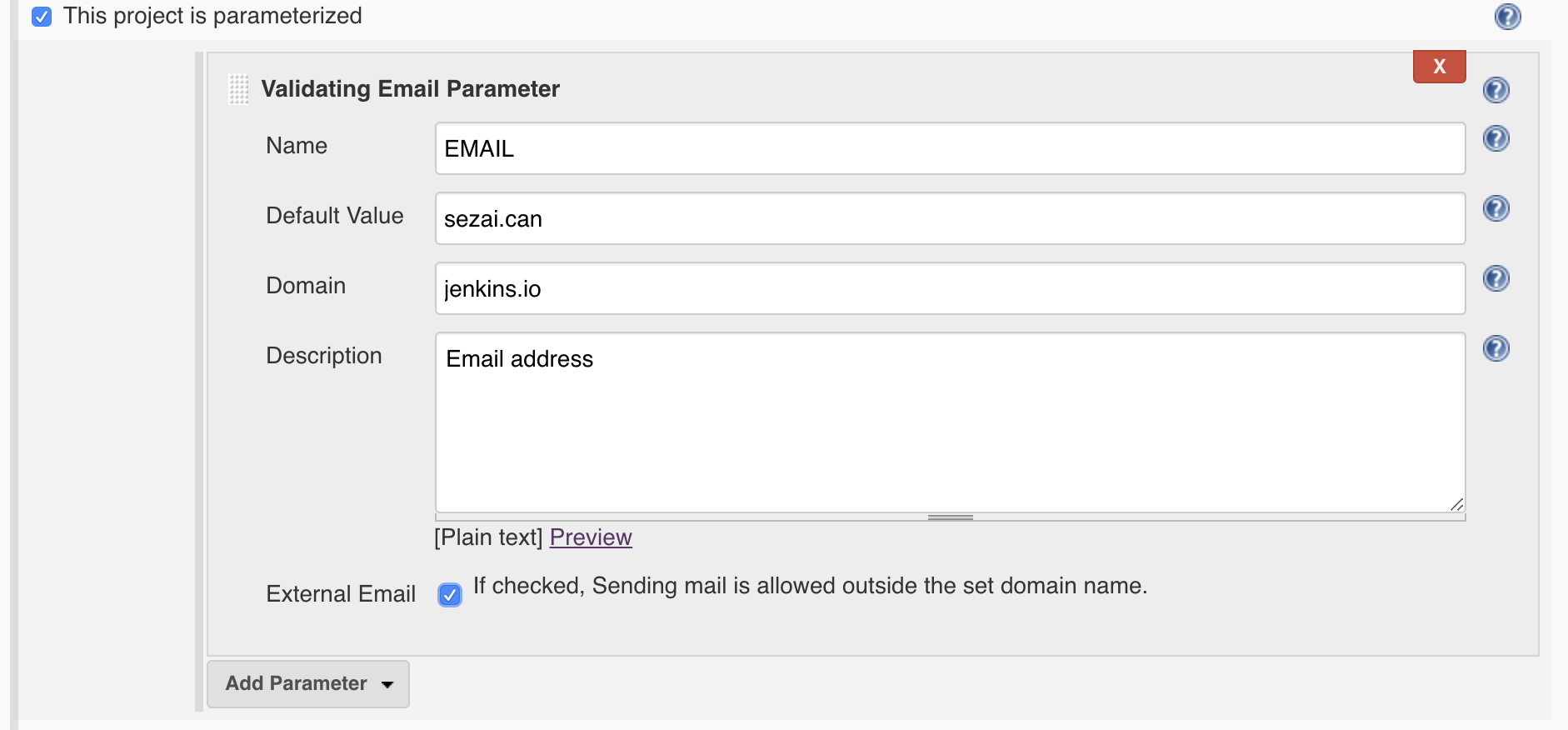
Task: Open help icon beside Description field
Action: pos(1496,348)
